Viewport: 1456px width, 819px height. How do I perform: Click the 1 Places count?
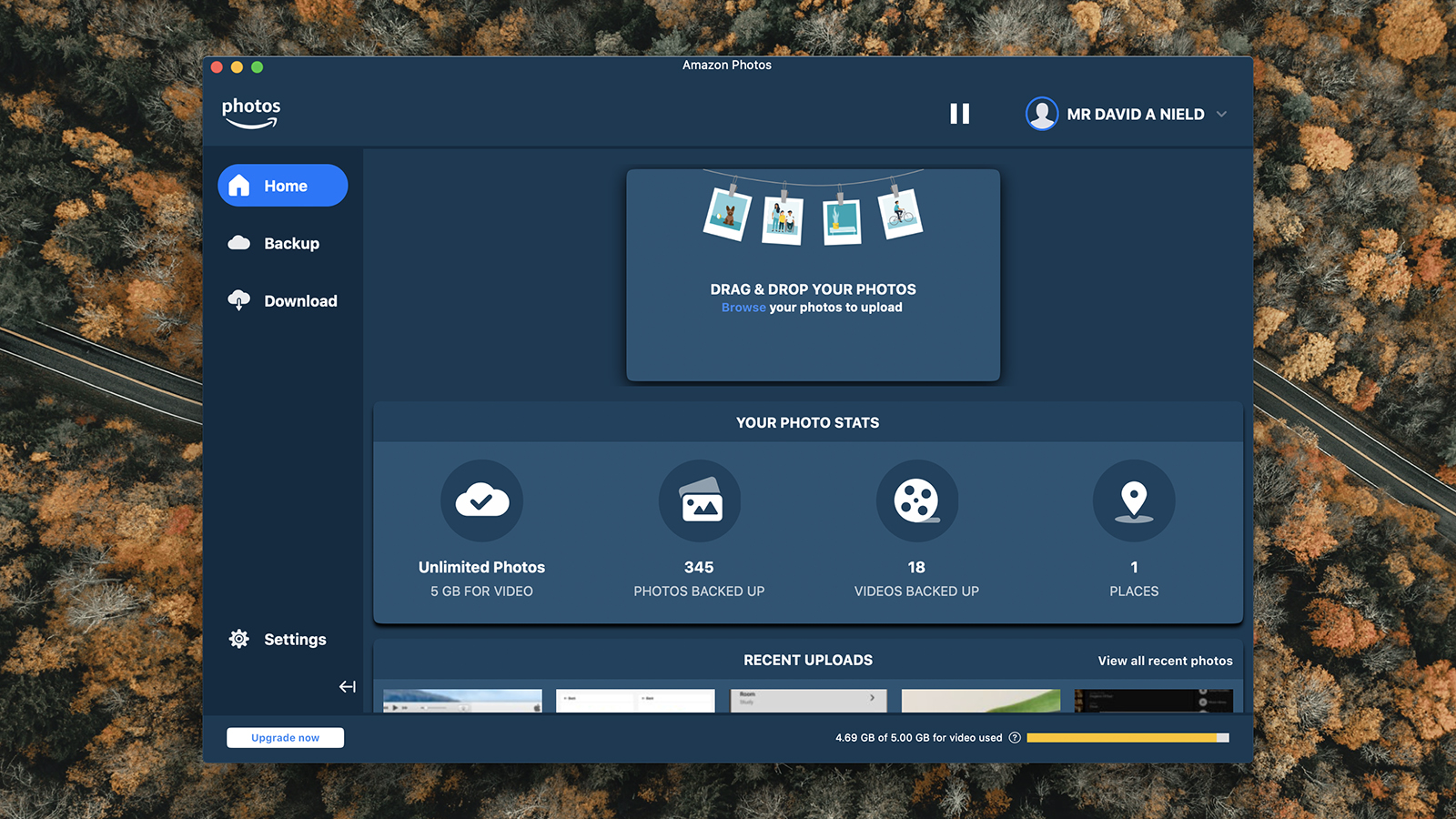coord(1134,567)
